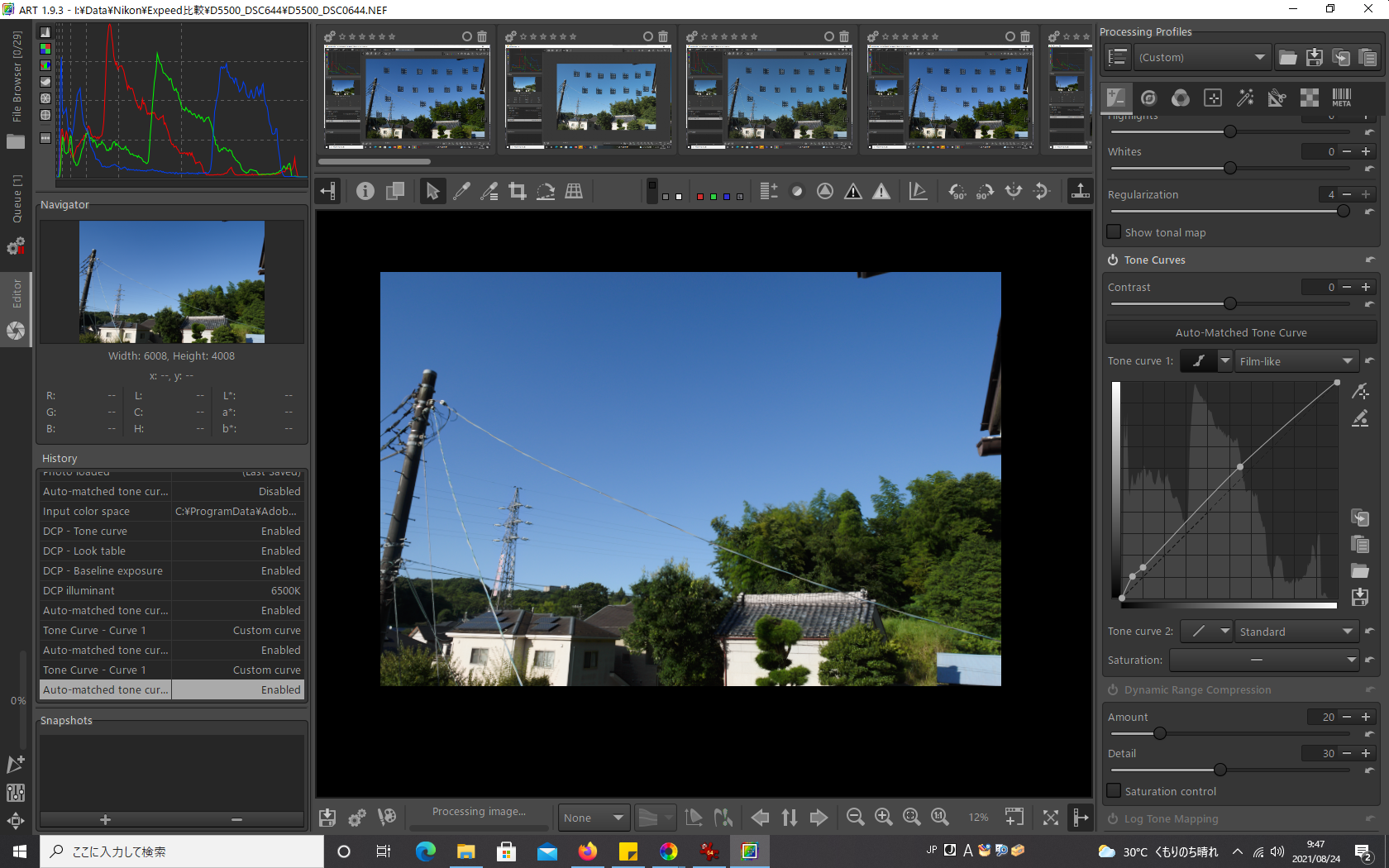Toggle red channel preview
The height and width of the screenshot is (868, 1389).
click(700, 197)
